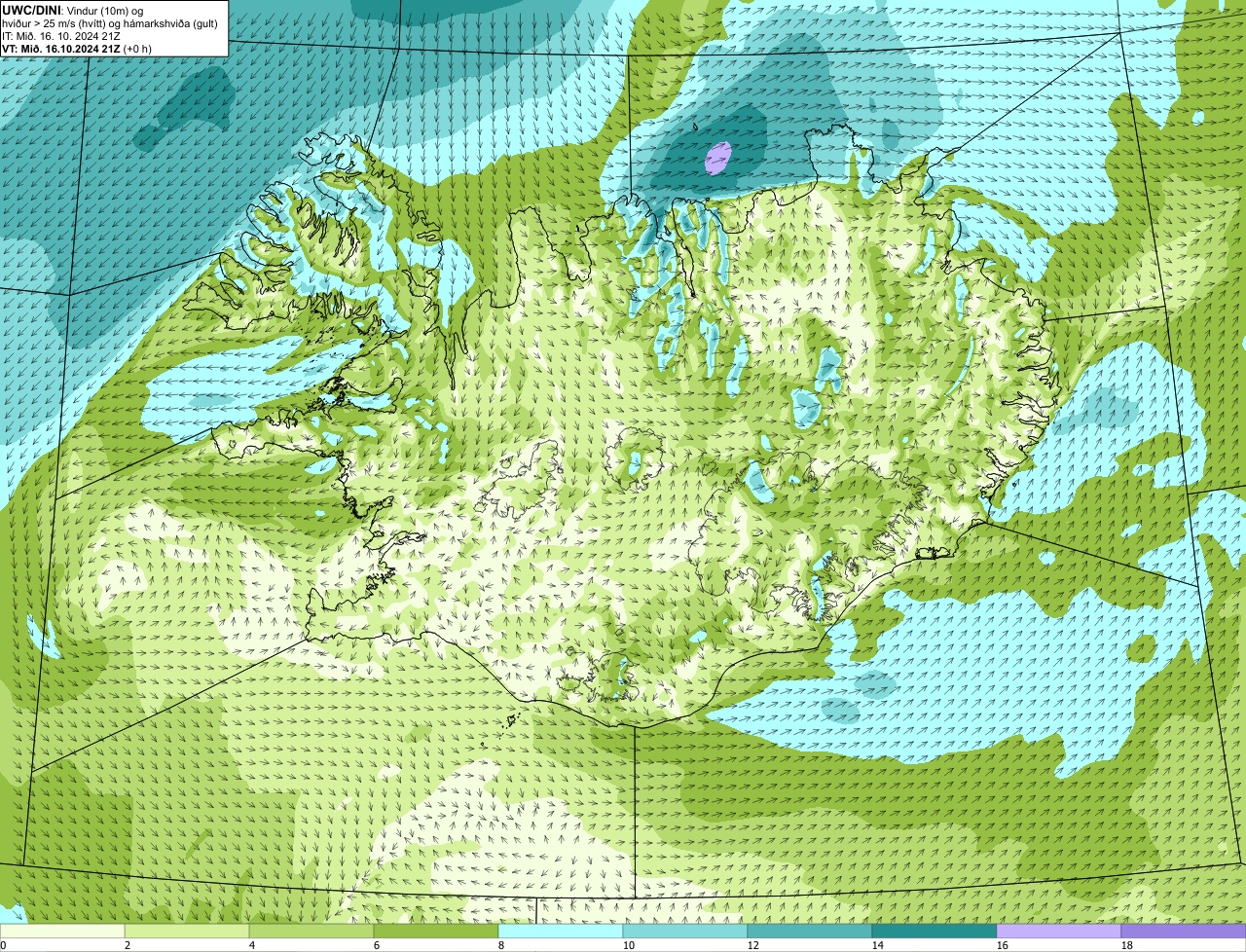Click the legend label "18"
Image resolution: width=1246 pixels, height=952 pixels.
point(1127,945)
